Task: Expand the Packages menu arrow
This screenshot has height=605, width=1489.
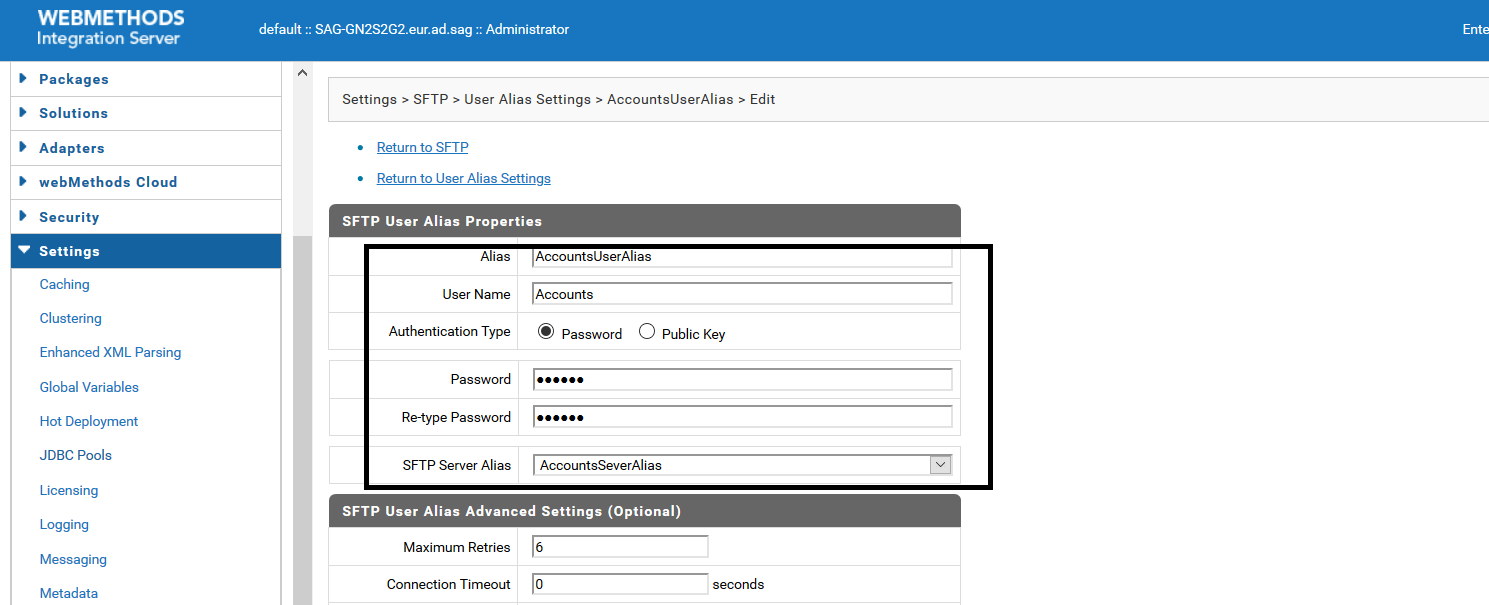Action: (x=23, y=79)
